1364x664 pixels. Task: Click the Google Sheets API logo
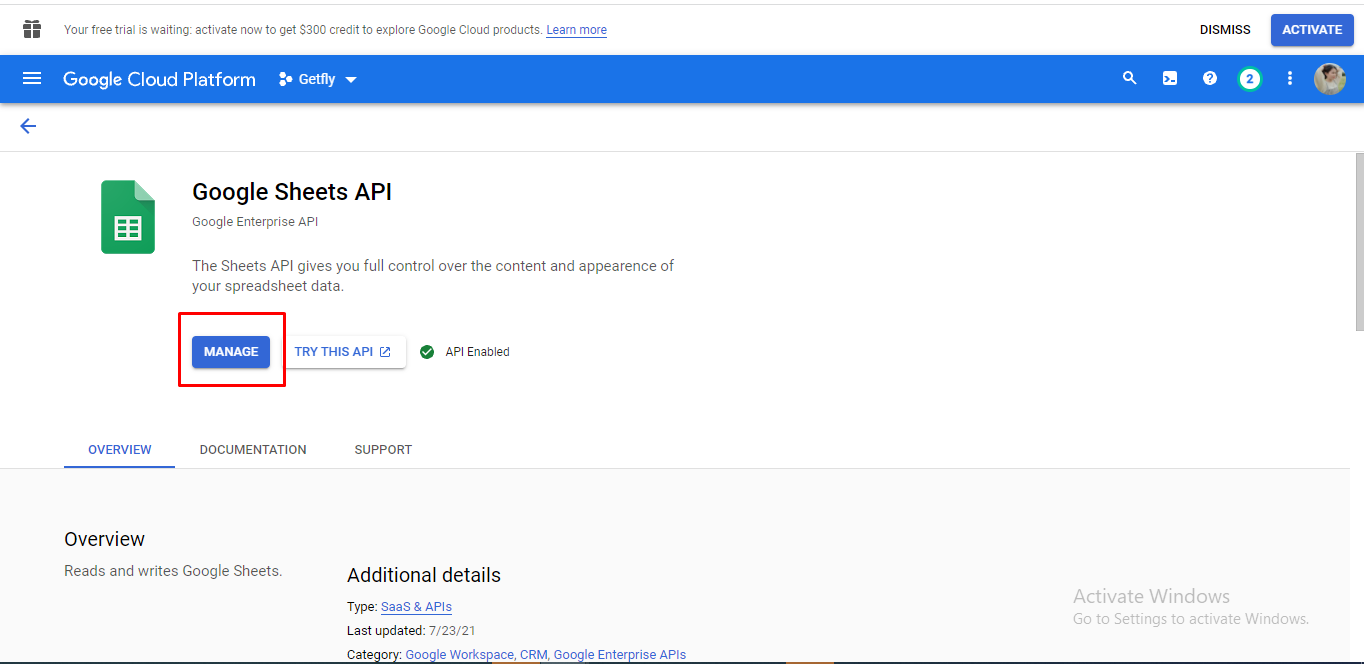point(128,217)
